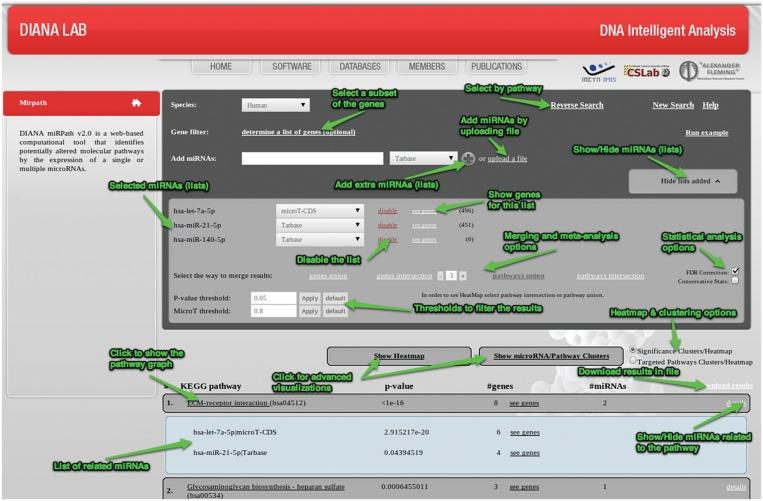Image resolution: width=763 pixels, height=501 pixels.
Task: Open the MEMBERS menu tab
Action: 427,67
